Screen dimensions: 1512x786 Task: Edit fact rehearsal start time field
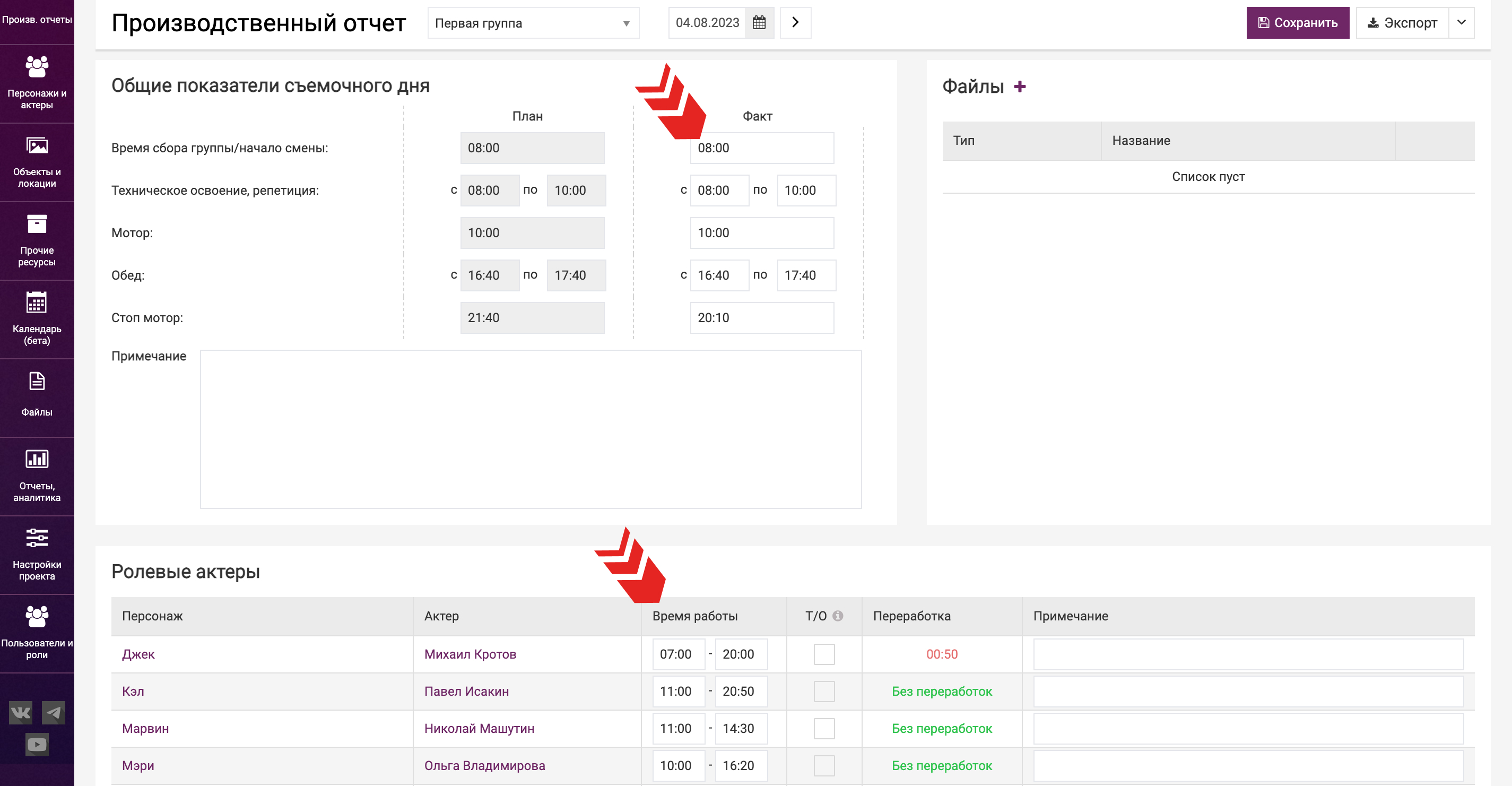(x=719, y=190)
